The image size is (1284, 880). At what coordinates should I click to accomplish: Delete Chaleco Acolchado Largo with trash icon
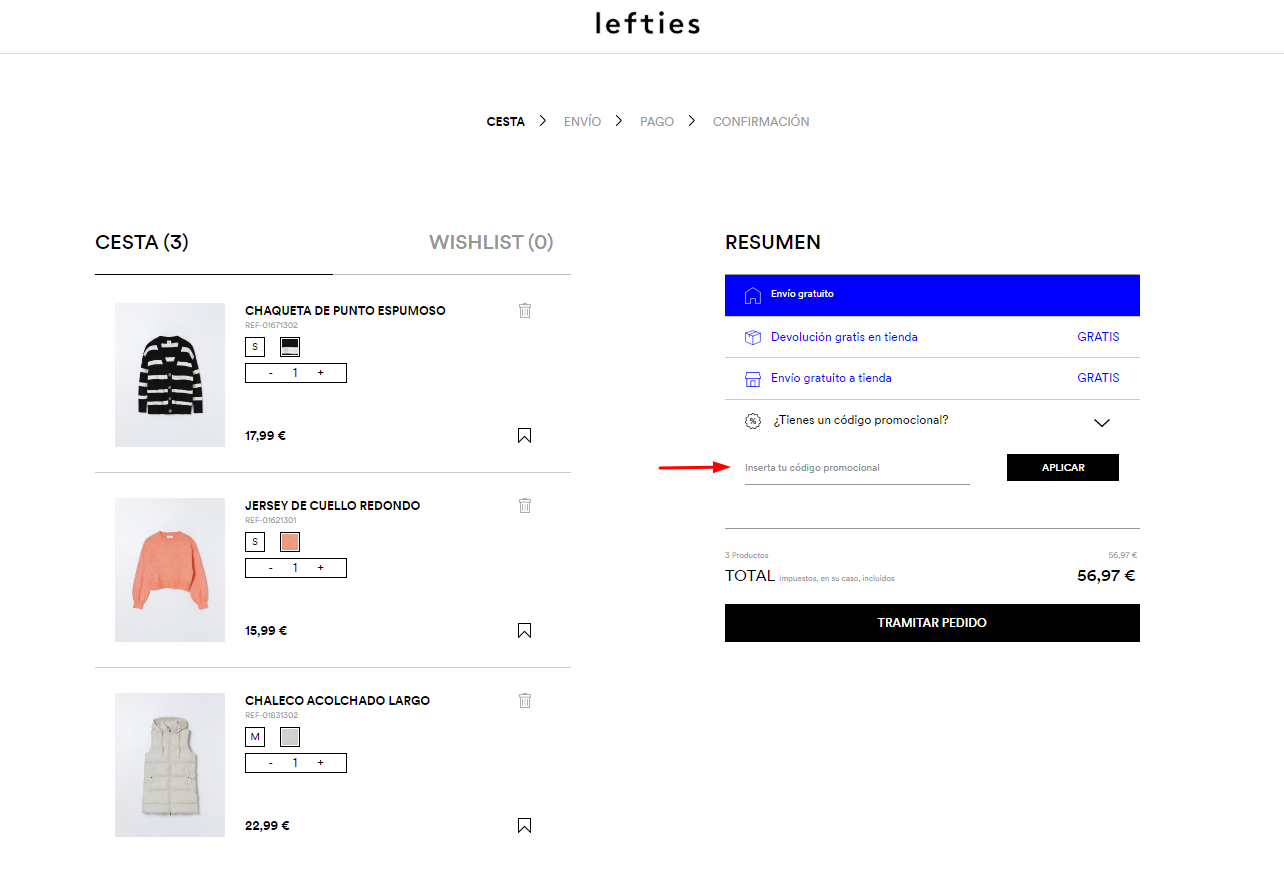click(525, 700)
